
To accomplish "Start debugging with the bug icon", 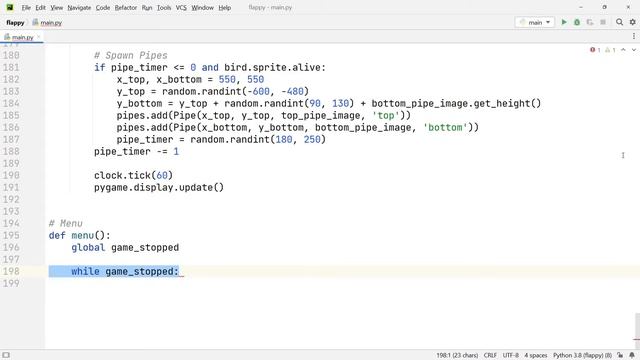I will pos(577,22).
